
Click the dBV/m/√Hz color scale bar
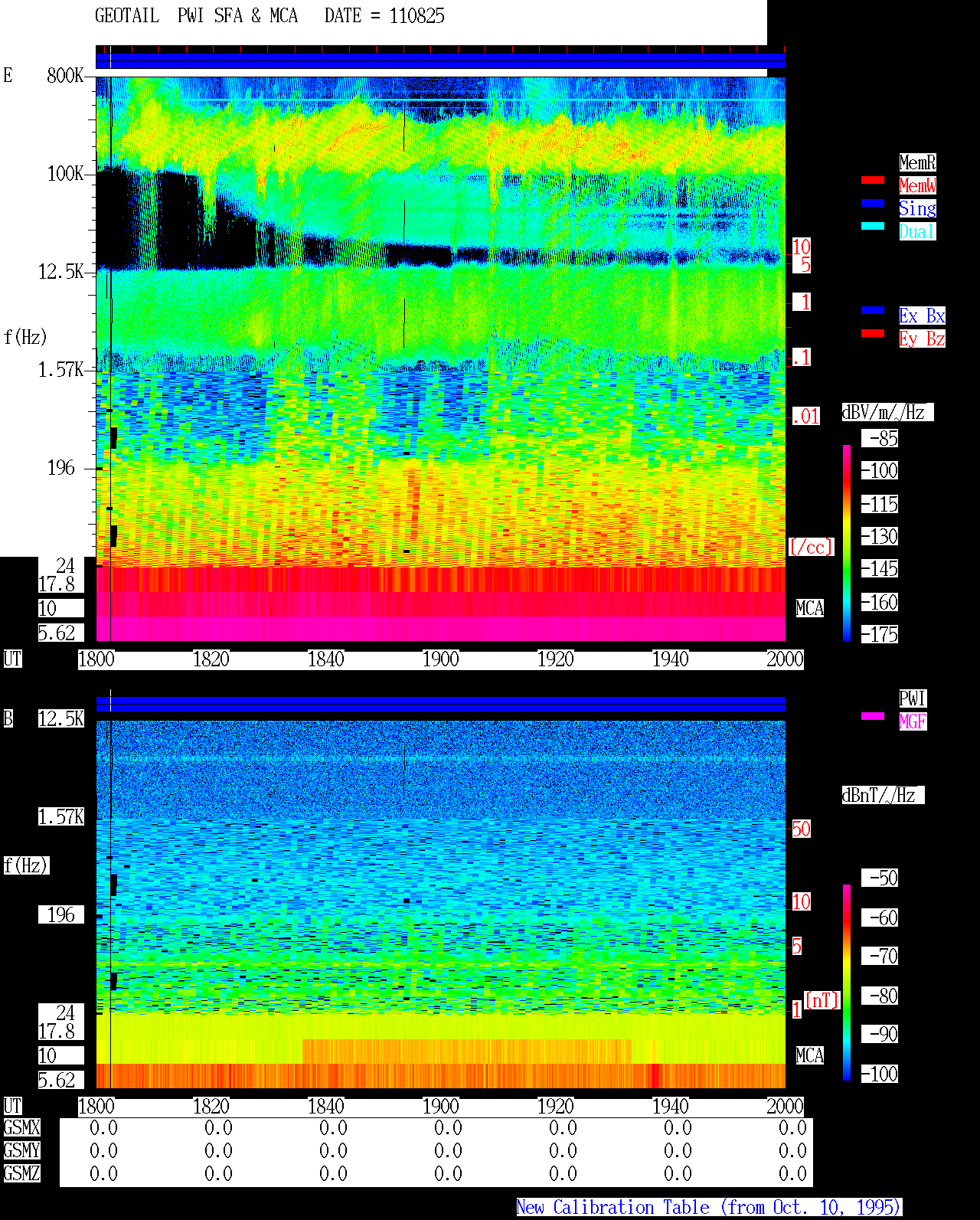coord(847,542)
